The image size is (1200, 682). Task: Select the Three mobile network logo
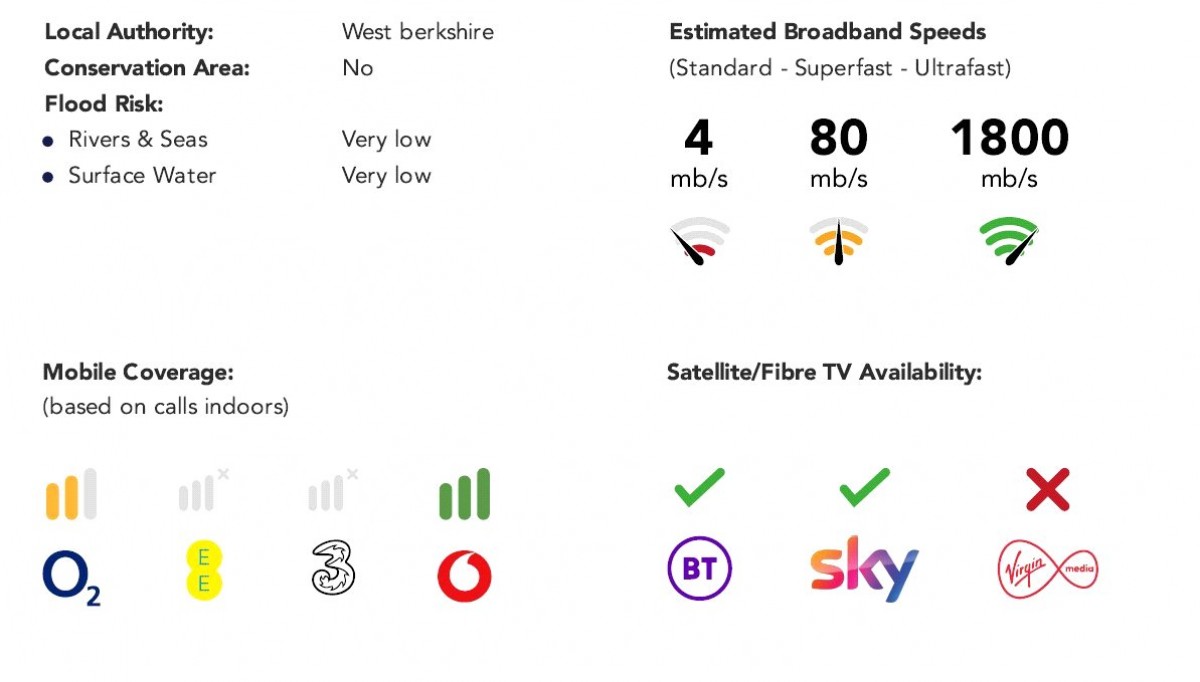[x=333, y=569]
